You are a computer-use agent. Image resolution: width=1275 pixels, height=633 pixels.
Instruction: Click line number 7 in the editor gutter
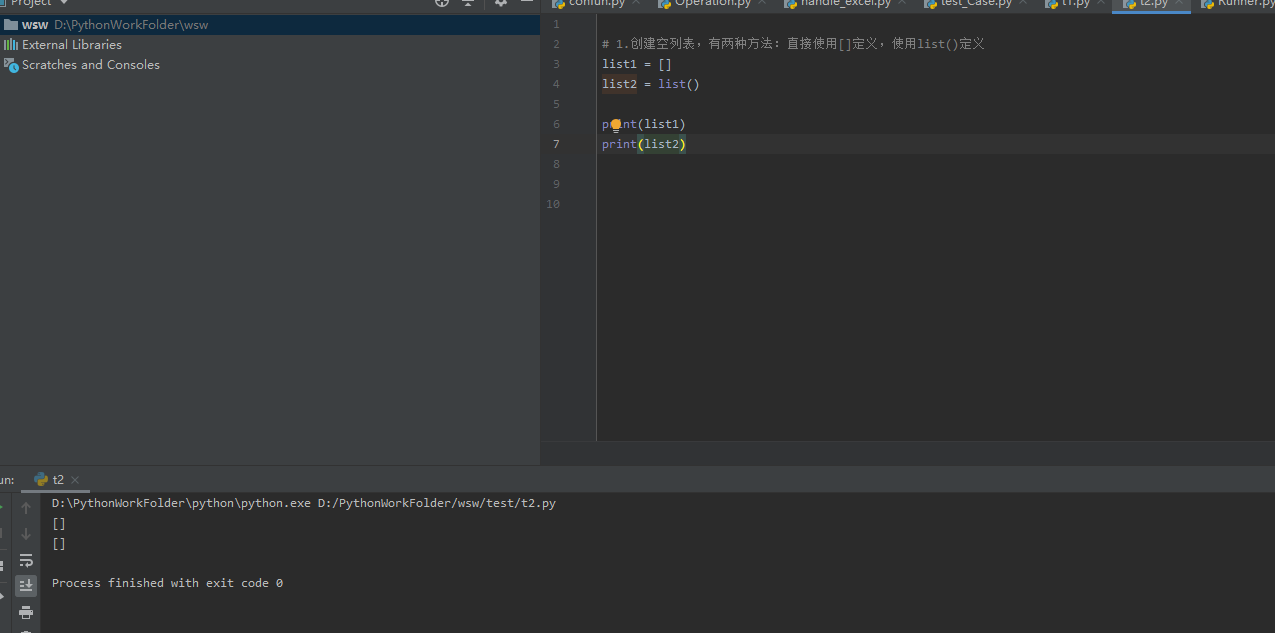point(556,144)
